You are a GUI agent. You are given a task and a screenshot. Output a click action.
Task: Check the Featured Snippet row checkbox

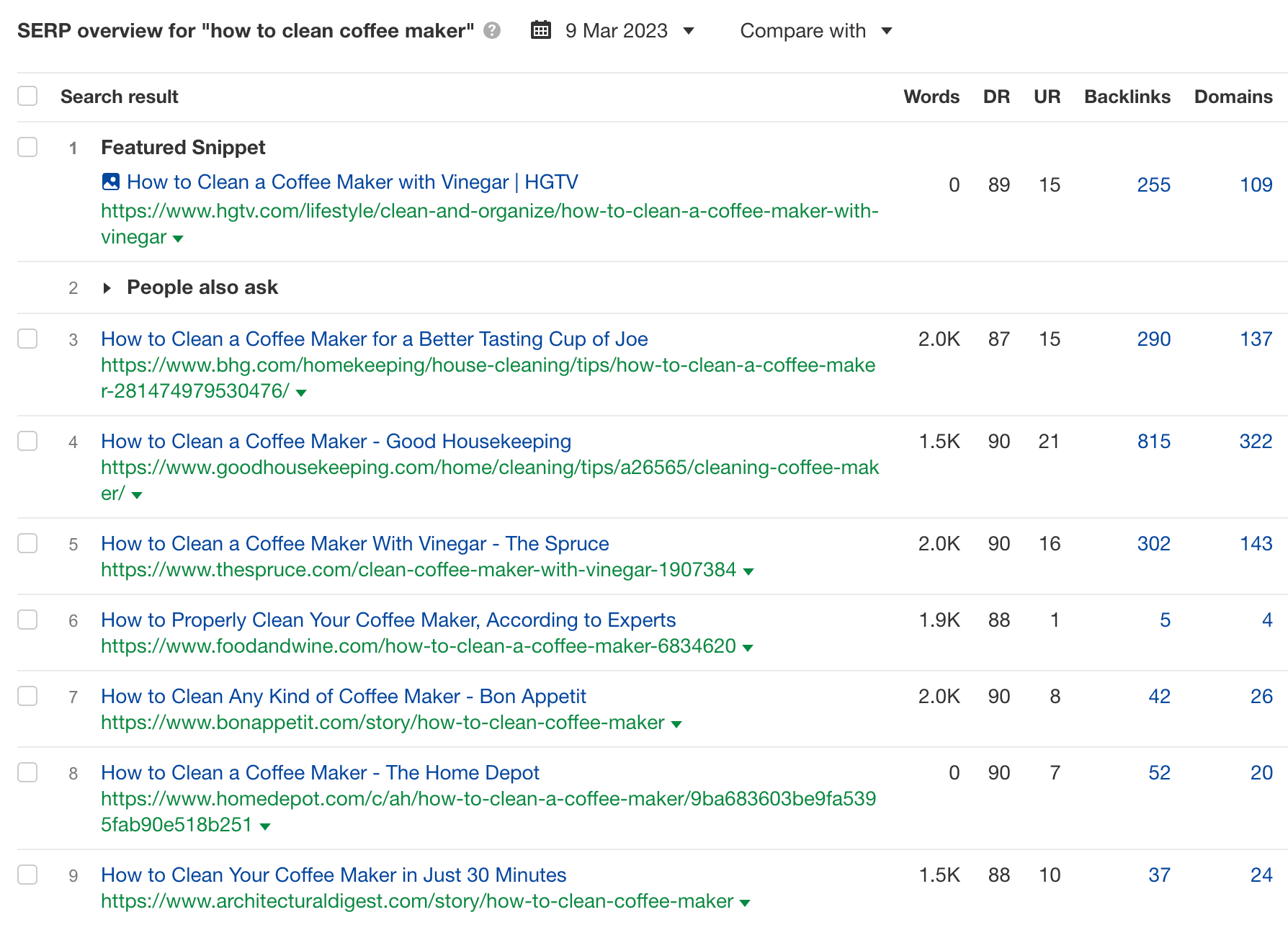coord(27,147)
